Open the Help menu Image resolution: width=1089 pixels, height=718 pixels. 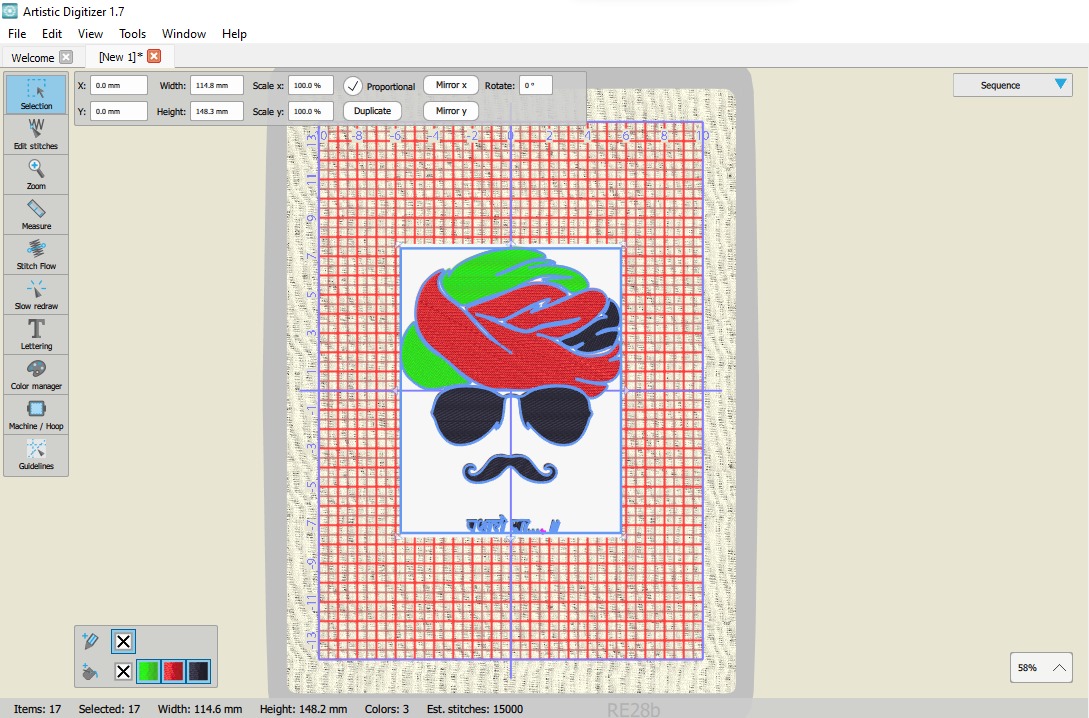[234, 33]
